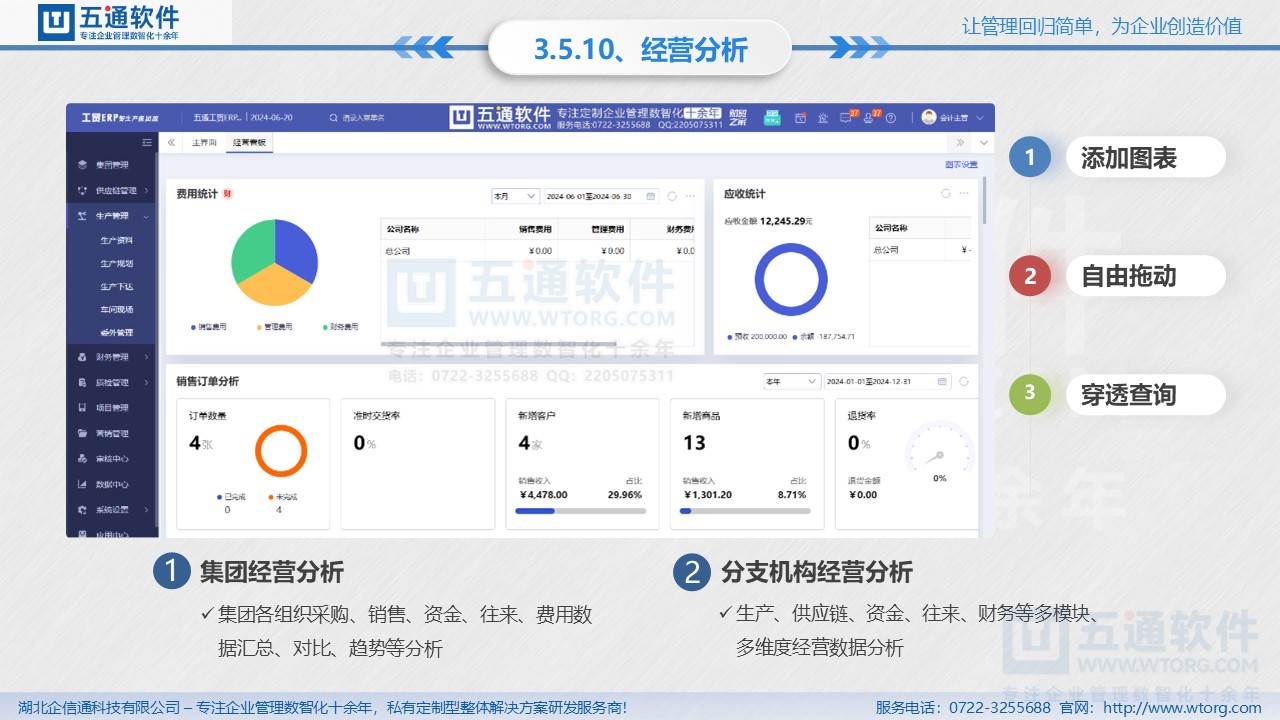Toggle the 管理费用 legend item

(x=275, y=327)
